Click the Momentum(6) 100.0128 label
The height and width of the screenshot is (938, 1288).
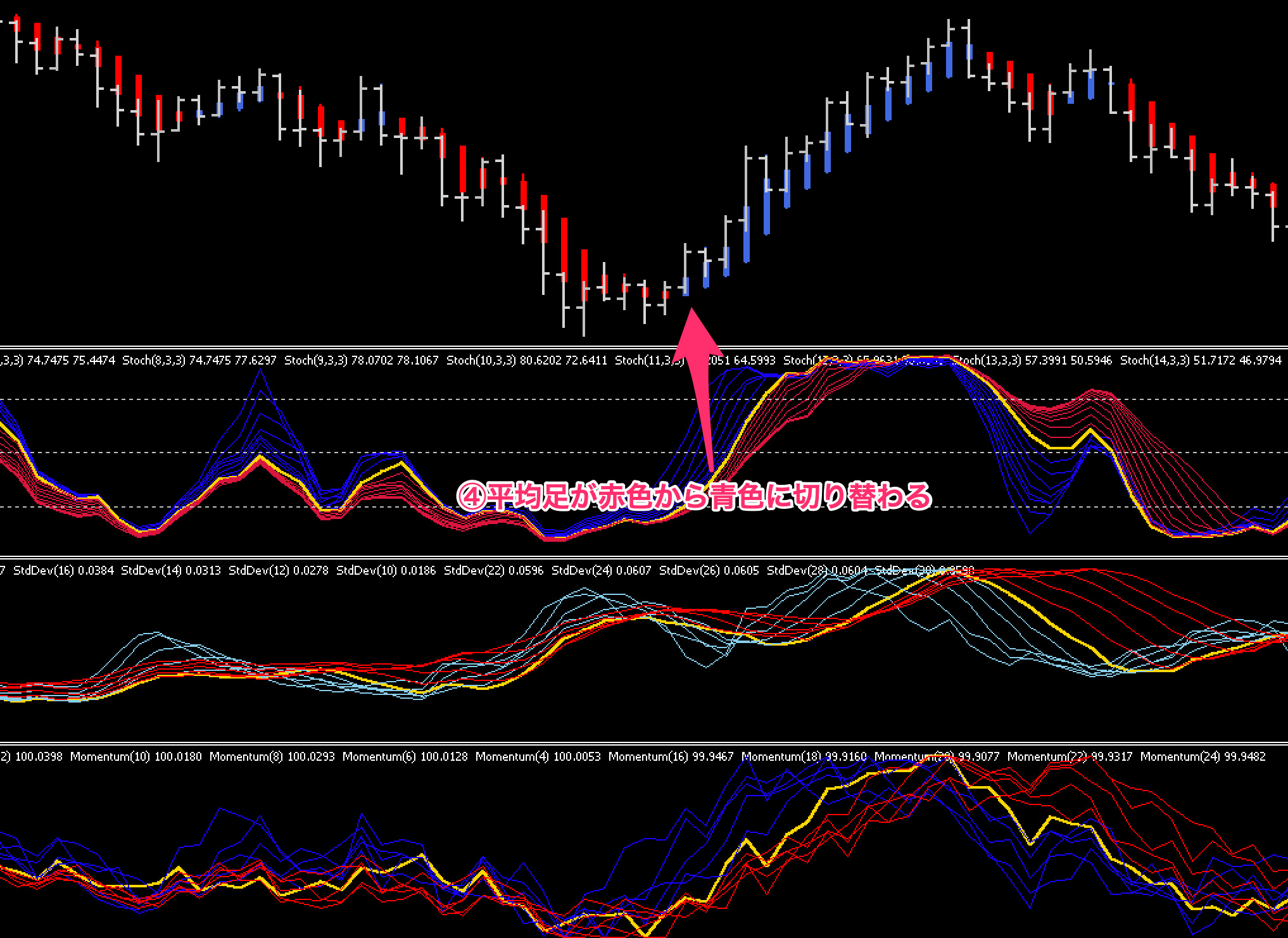click(405, 756)
